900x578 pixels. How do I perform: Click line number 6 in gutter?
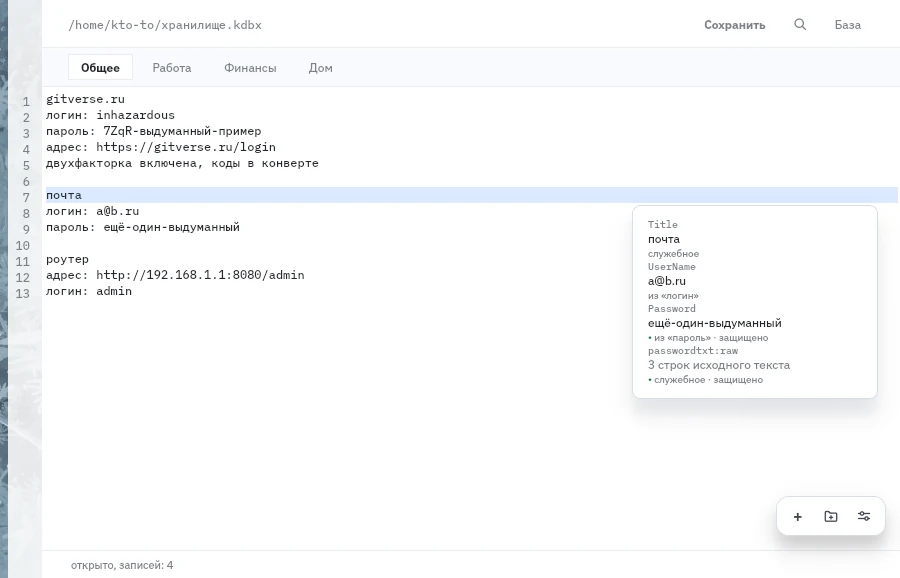[x=26, y=181]
